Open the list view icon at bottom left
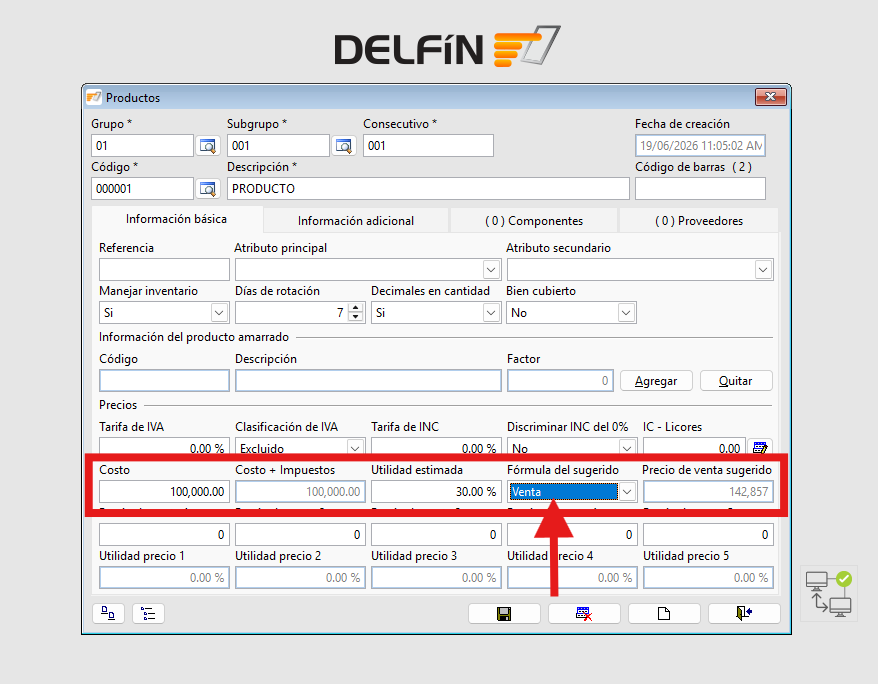The image size is (878, 684). coord(148,613)
